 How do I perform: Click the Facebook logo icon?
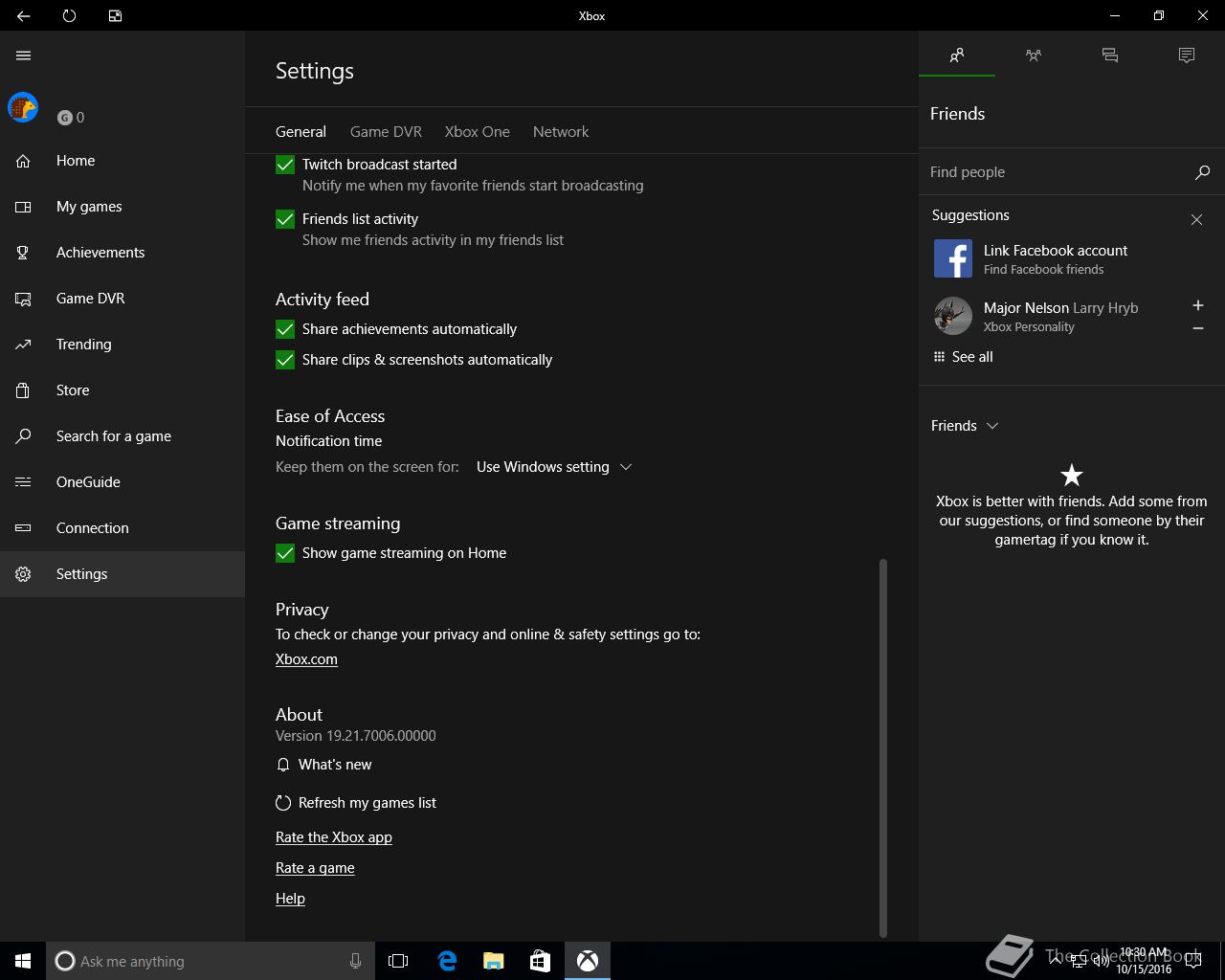coord(953,258)
